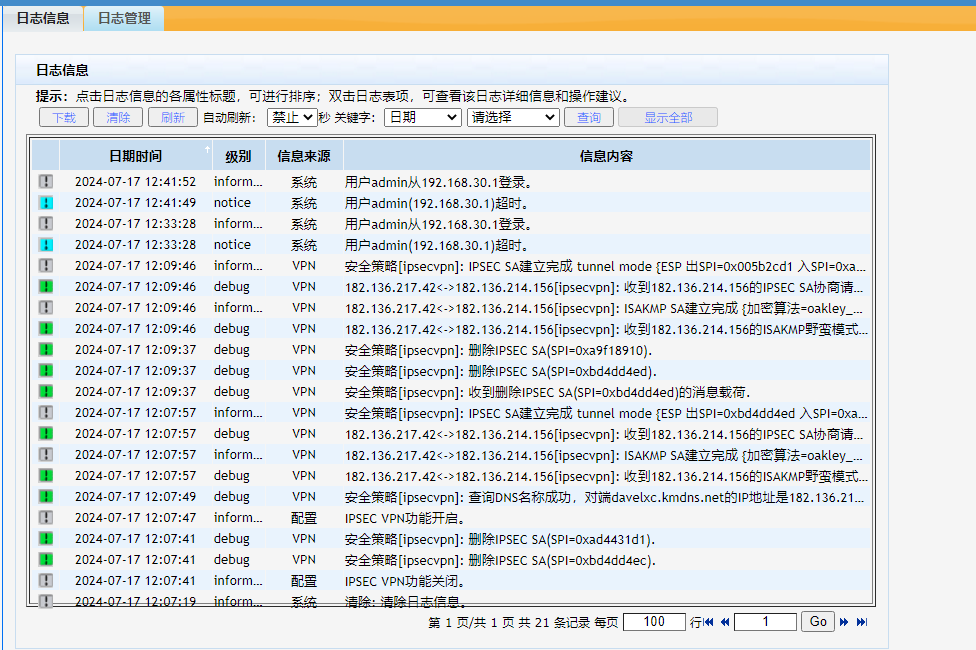Image resolution: width=976 pixels, height=650 pixels.
Task: Open the 自动刷新 interval dropdown
Action: (x=291, y=118)
